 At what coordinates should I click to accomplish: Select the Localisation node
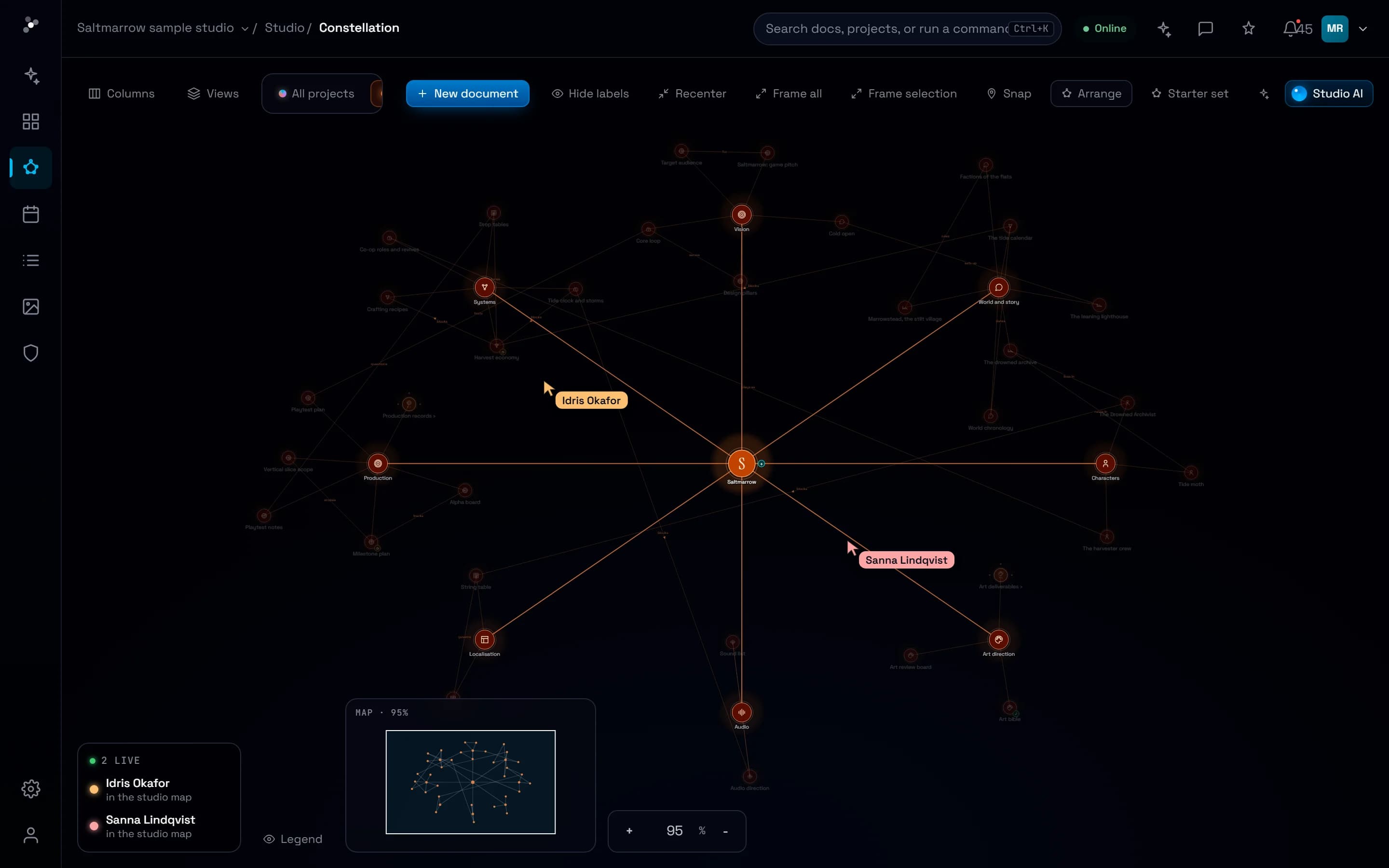pyautogui.click(x=484, y=639)
